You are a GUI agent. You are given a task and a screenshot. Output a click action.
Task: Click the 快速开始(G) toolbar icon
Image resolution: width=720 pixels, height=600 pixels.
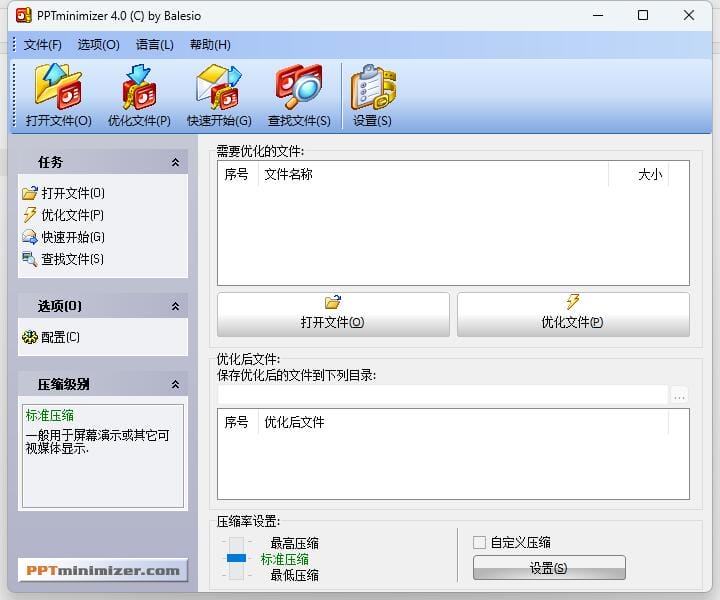219,95
